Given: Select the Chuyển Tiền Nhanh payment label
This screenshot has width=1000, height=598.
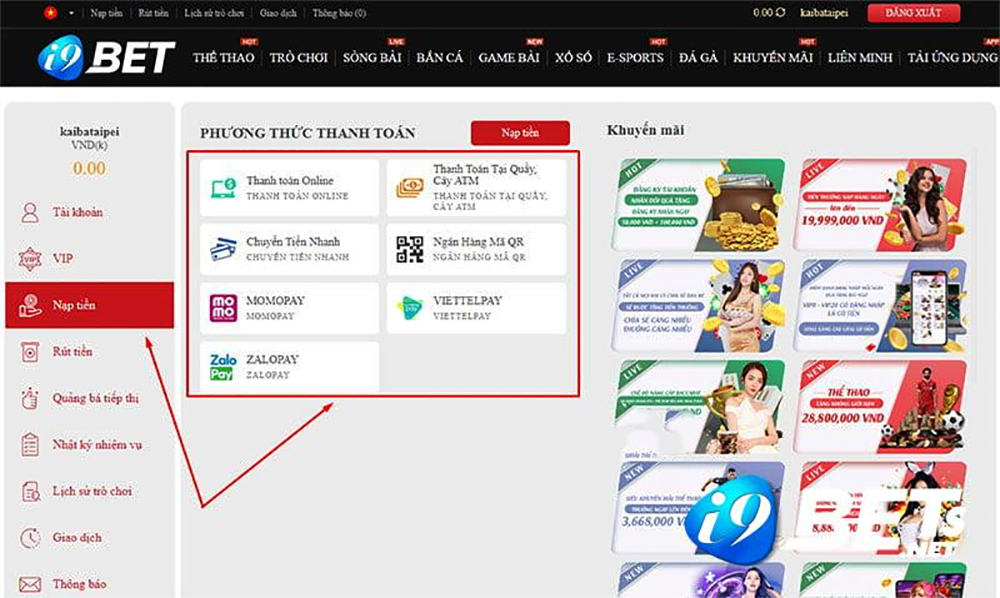Looking at the screenshot, I should pyautogui.click(x=293, y=242).
